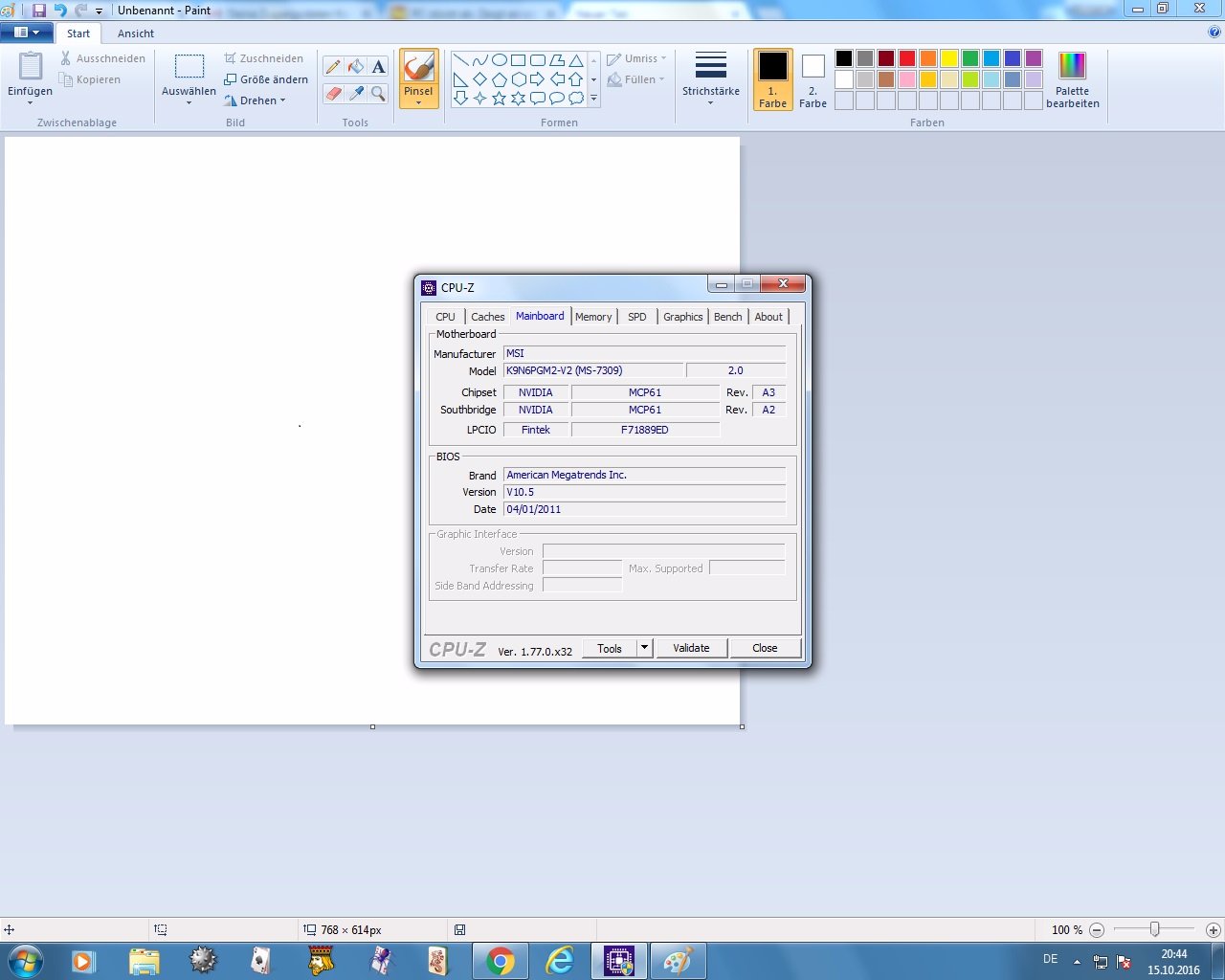This screenshot has width=1225, height=980.
Task: Select the Fill with color bucket tool
Action: (356, 66)
